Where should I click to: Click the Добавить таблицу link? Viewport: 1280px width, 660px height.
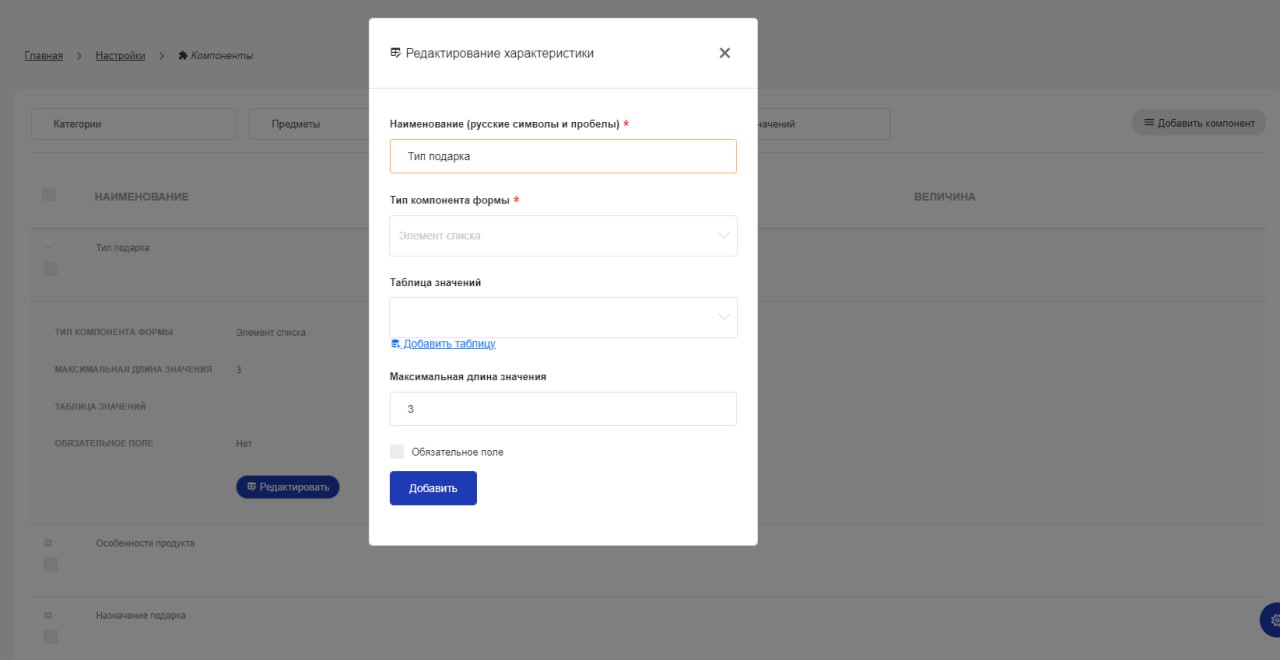(449, 344)
